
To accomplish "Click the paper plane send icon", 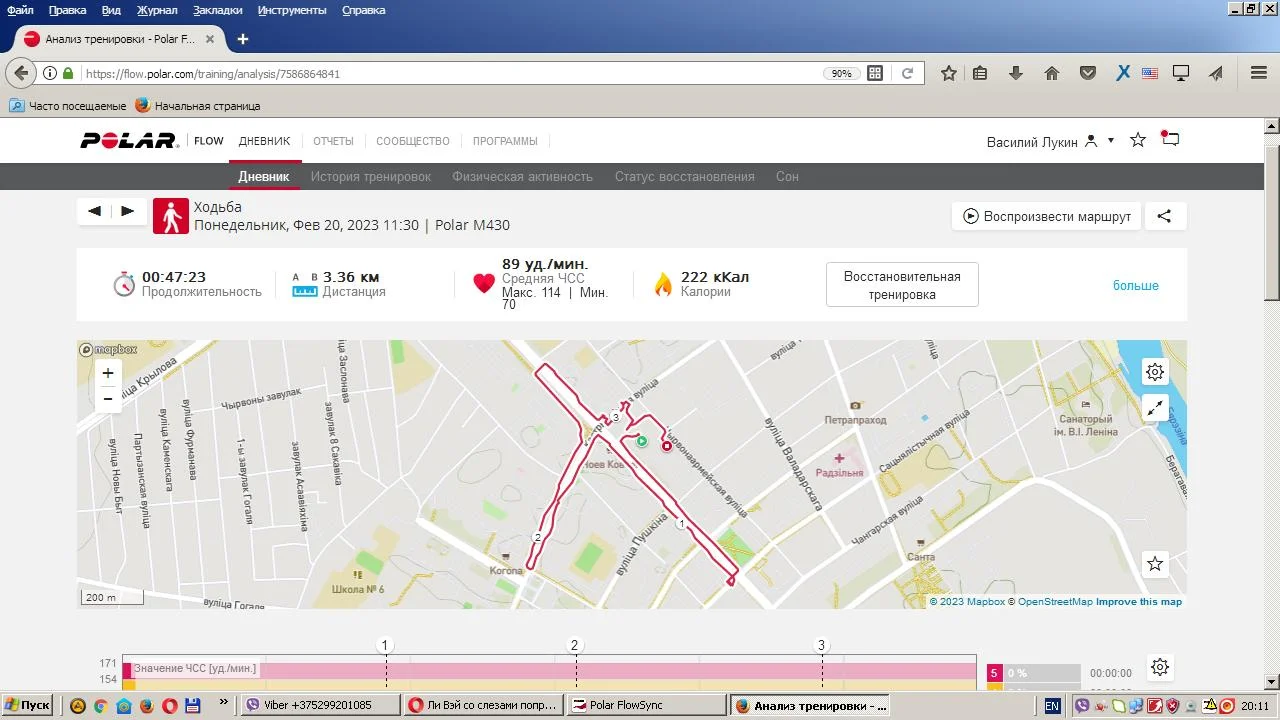I will pos(1216,73).
